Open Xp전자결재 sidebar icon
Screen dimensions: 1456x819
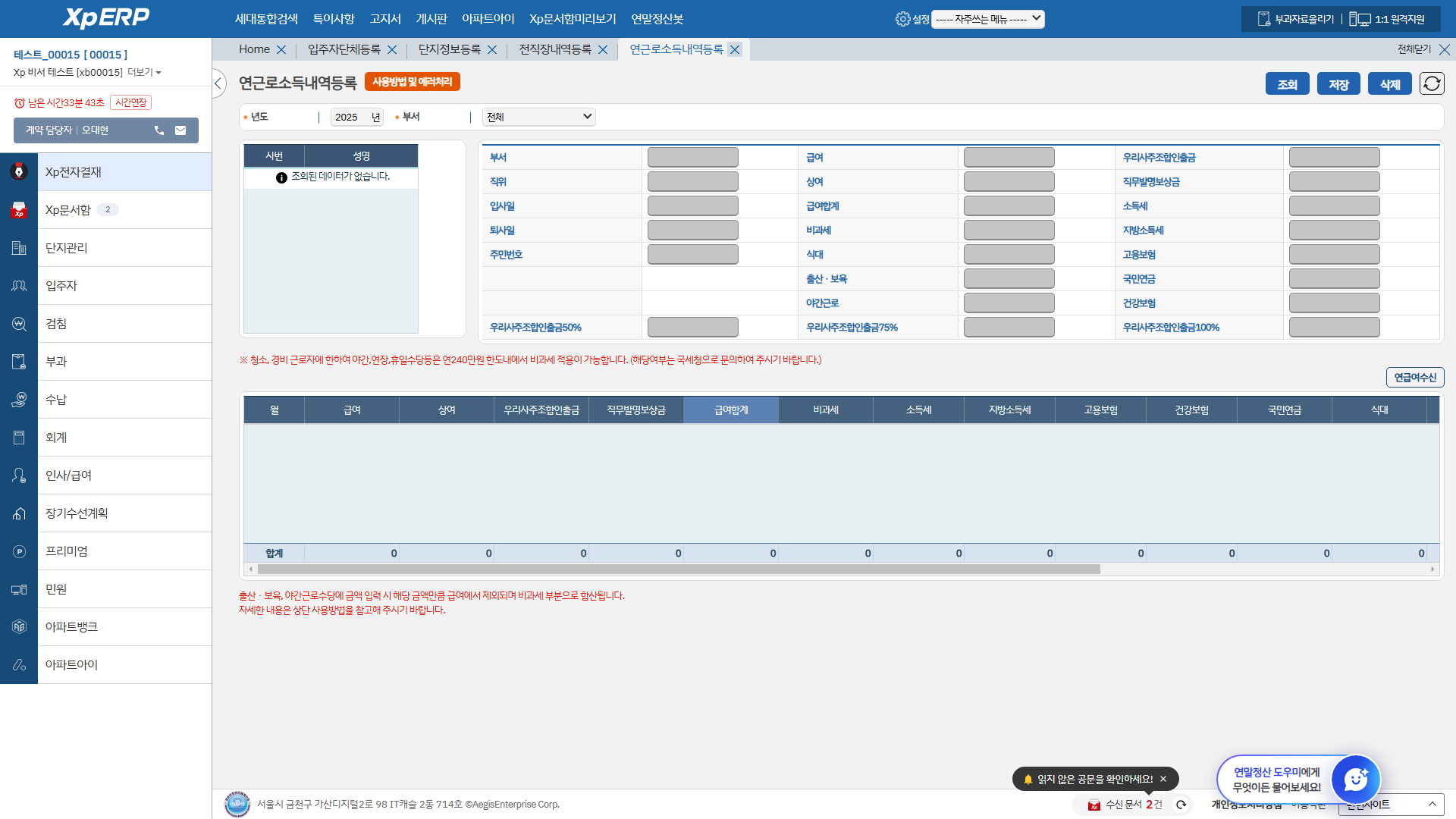click(19, 172)
